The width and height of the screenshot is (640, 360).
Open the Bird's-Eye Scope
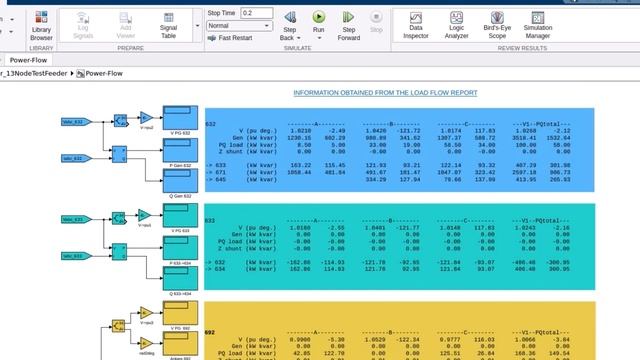(x=497, y=25)
